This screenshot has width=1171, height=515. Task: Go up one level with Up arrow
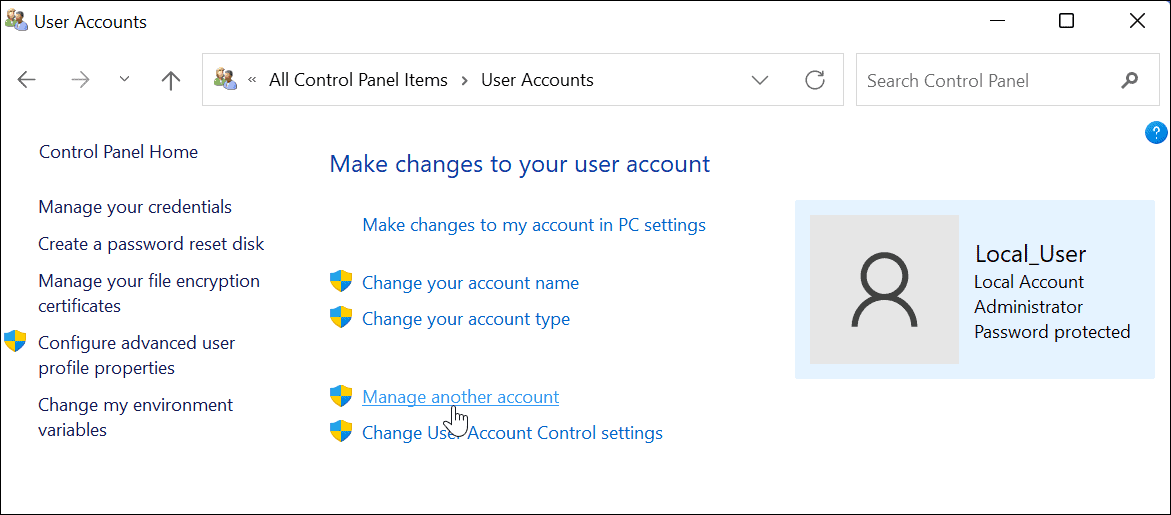point(171,80)
